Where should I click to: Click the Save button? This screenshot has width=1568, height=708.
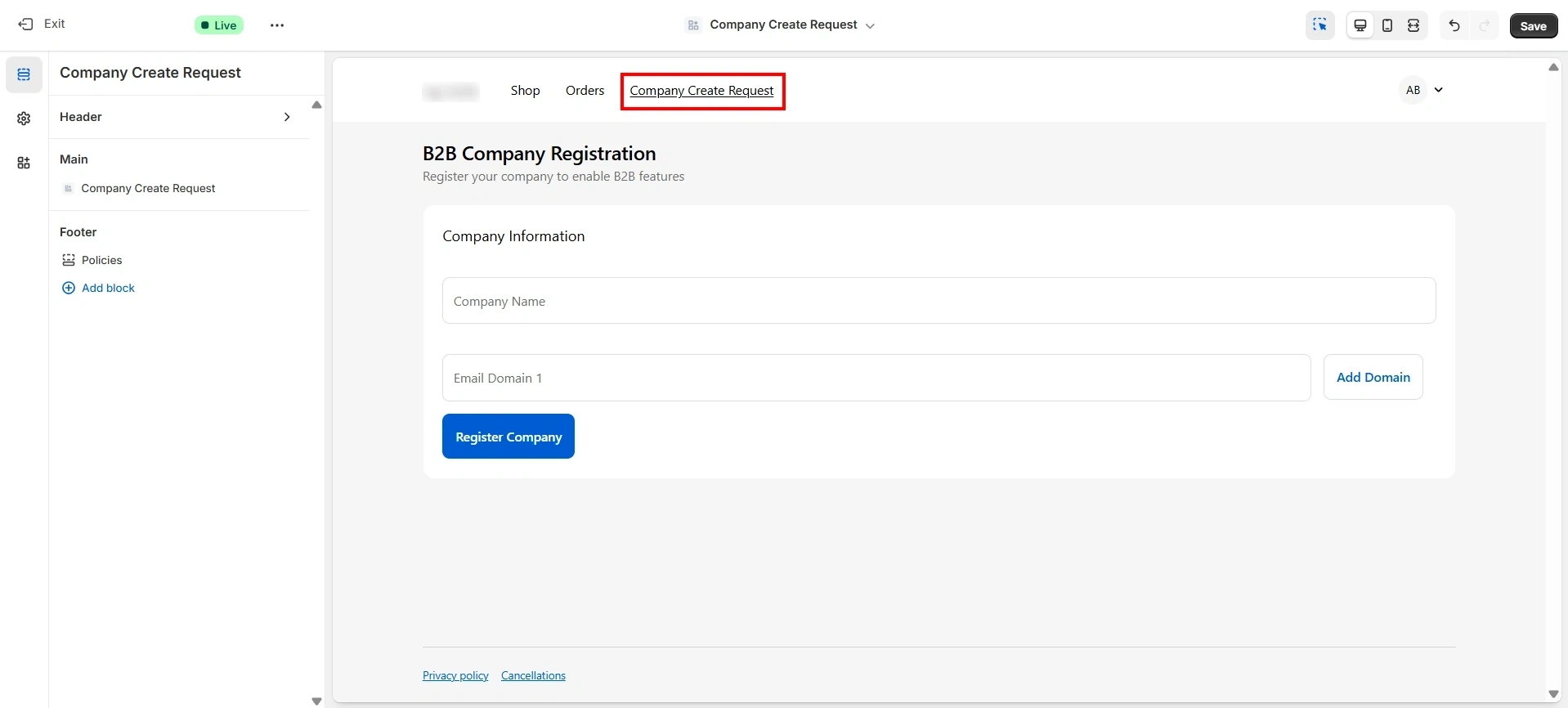click(x=1533, y=26)
